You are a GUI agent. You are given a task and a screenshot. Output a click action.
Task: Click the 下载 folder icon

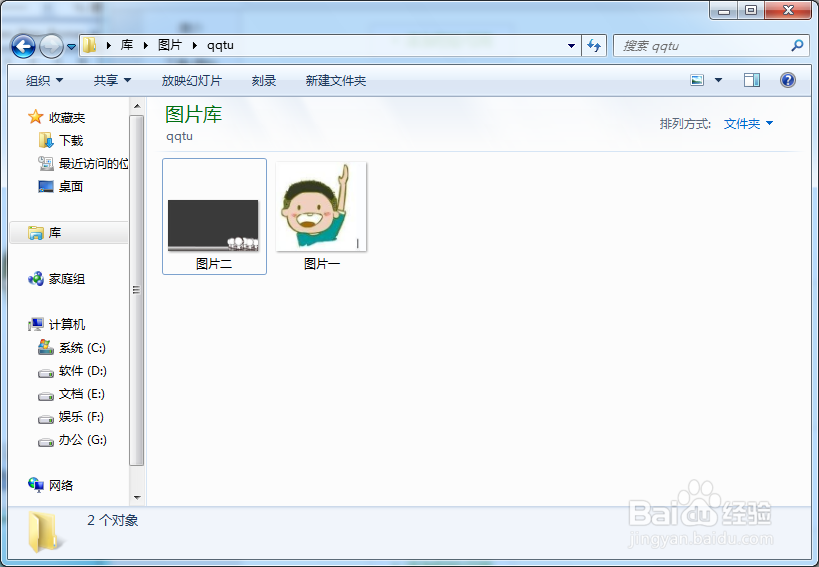[46, 140]
